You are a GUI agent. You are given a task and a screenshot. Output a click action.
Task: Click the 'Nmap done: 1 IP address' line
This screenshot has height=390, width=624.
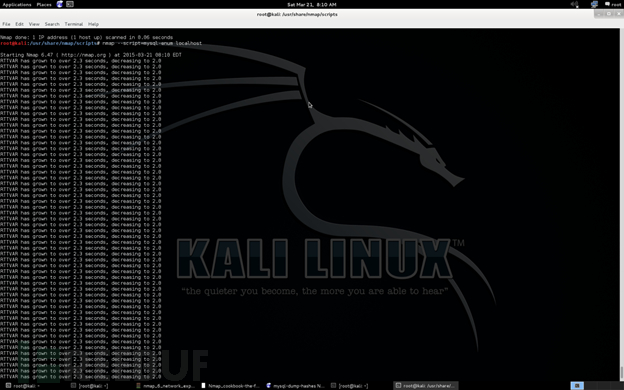[x=86, y=37]
